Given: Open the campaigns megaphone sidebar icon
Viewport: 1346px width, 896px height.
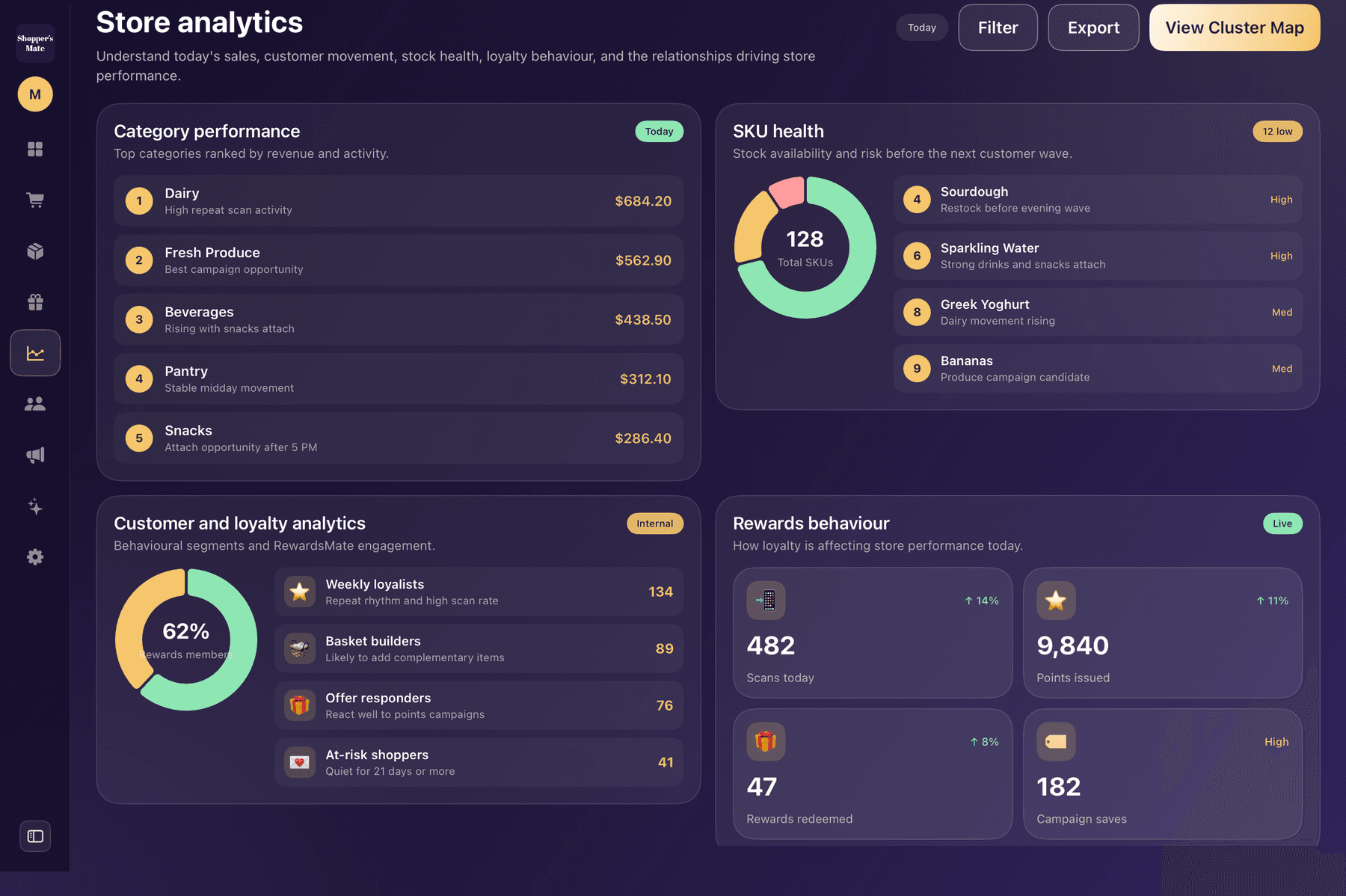Looking at the screenshot, I should (x=35, y=455).
